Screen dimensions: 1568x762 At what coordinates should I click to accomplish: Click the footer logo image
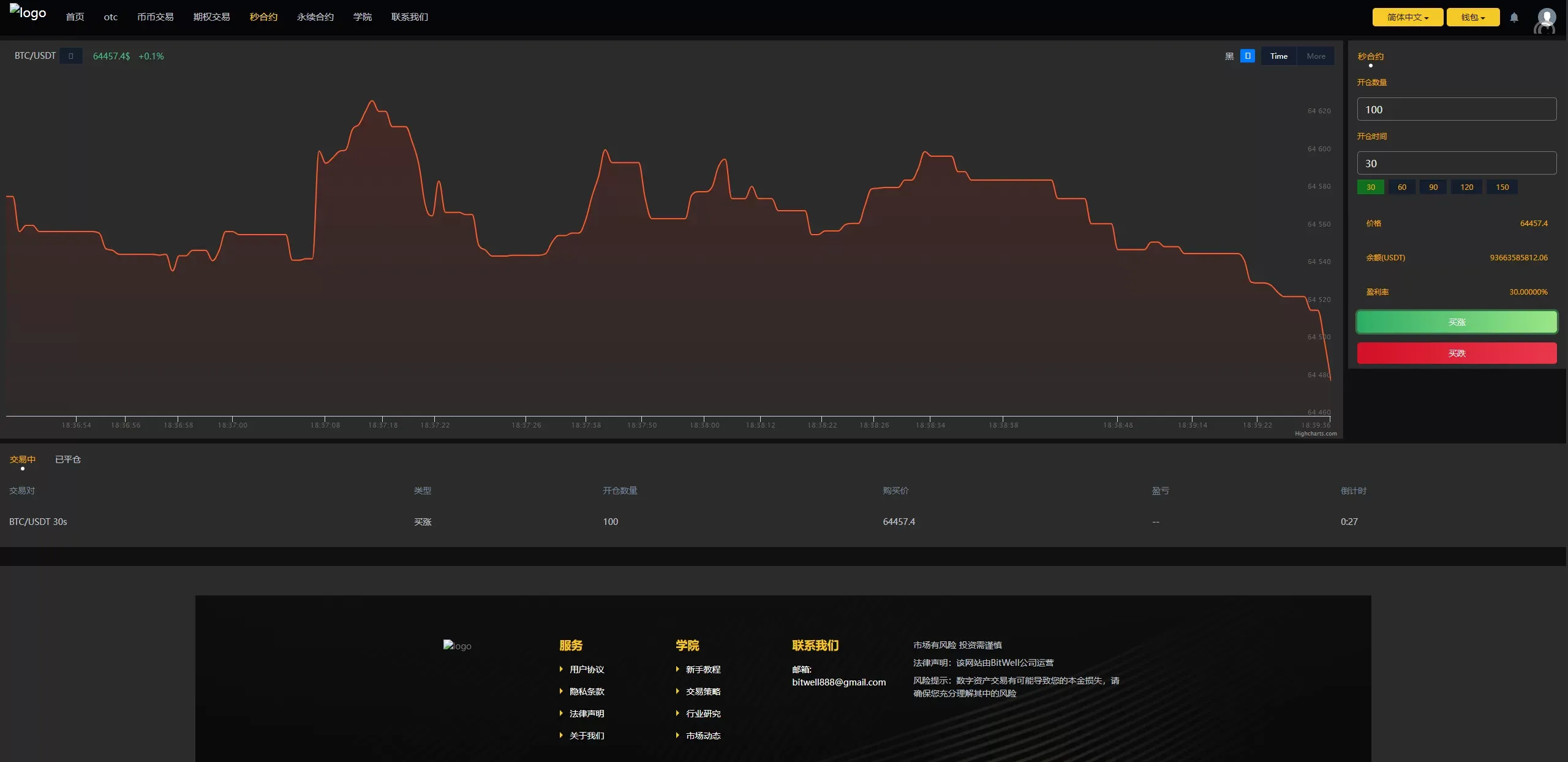point(457,646)
